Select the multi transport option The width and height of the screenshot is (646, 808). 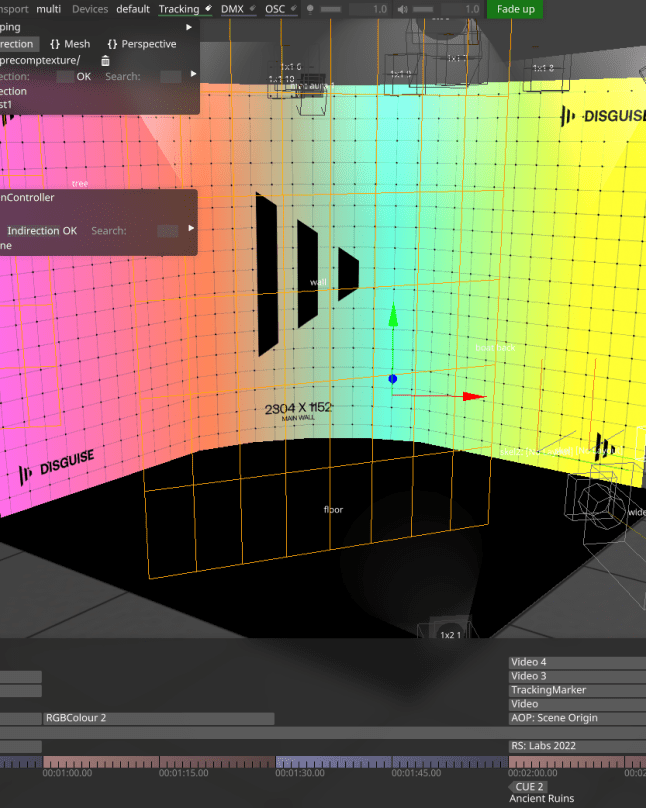(x=48, y=9)
